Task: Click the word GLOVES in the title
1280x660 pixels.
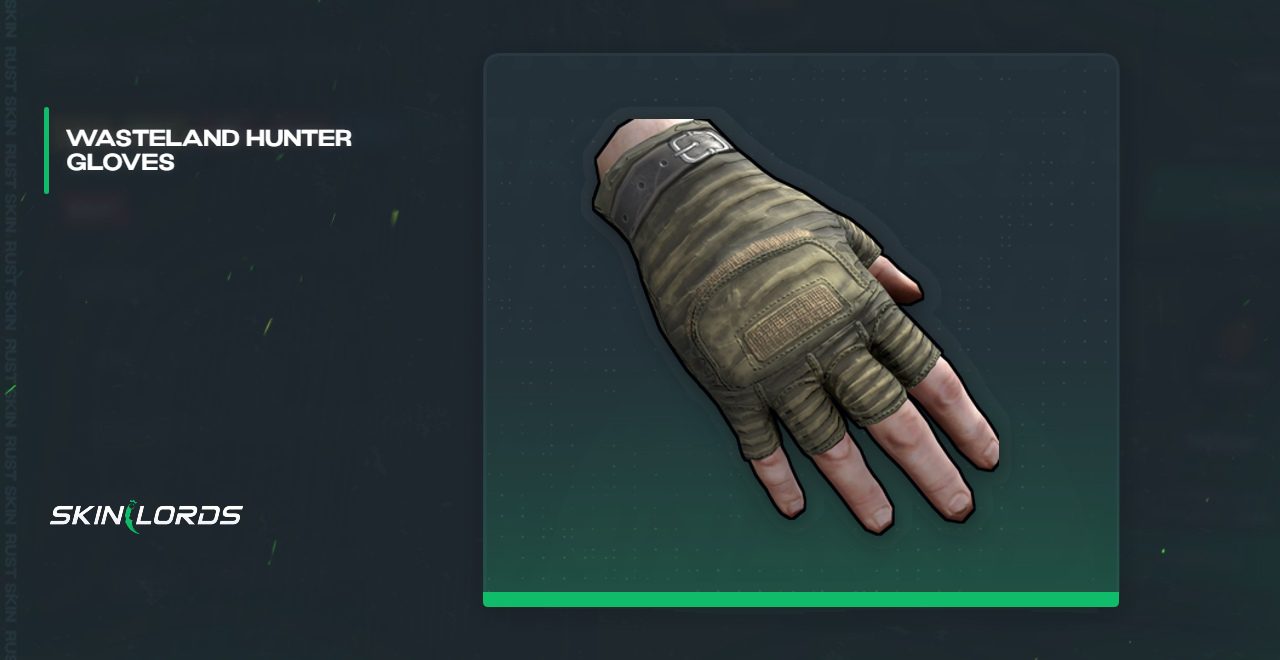Action: pyautogui.click(x=120, y=162)
